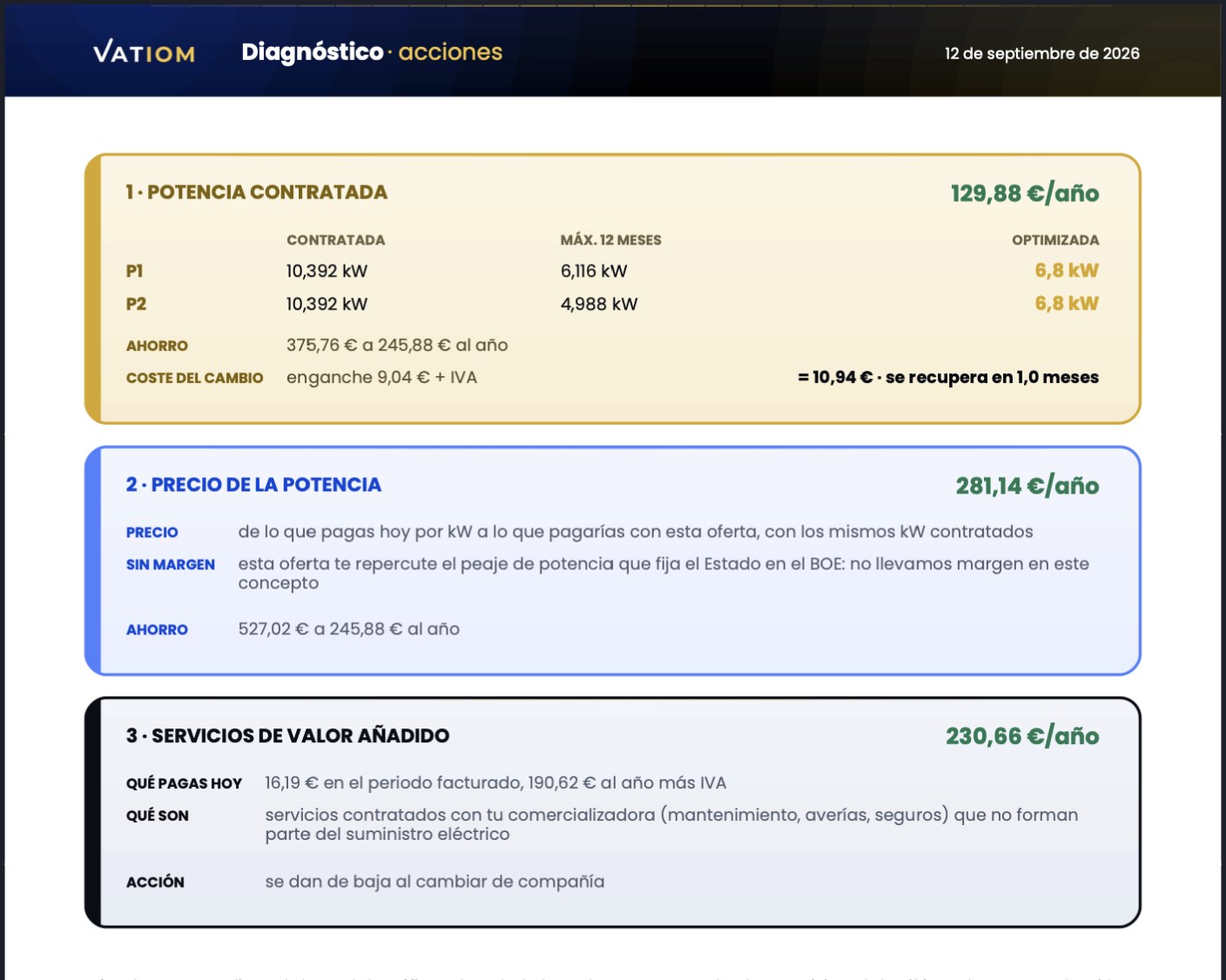
Task: Click the P1 maximum value 6,116 kW
Action: 594,272
